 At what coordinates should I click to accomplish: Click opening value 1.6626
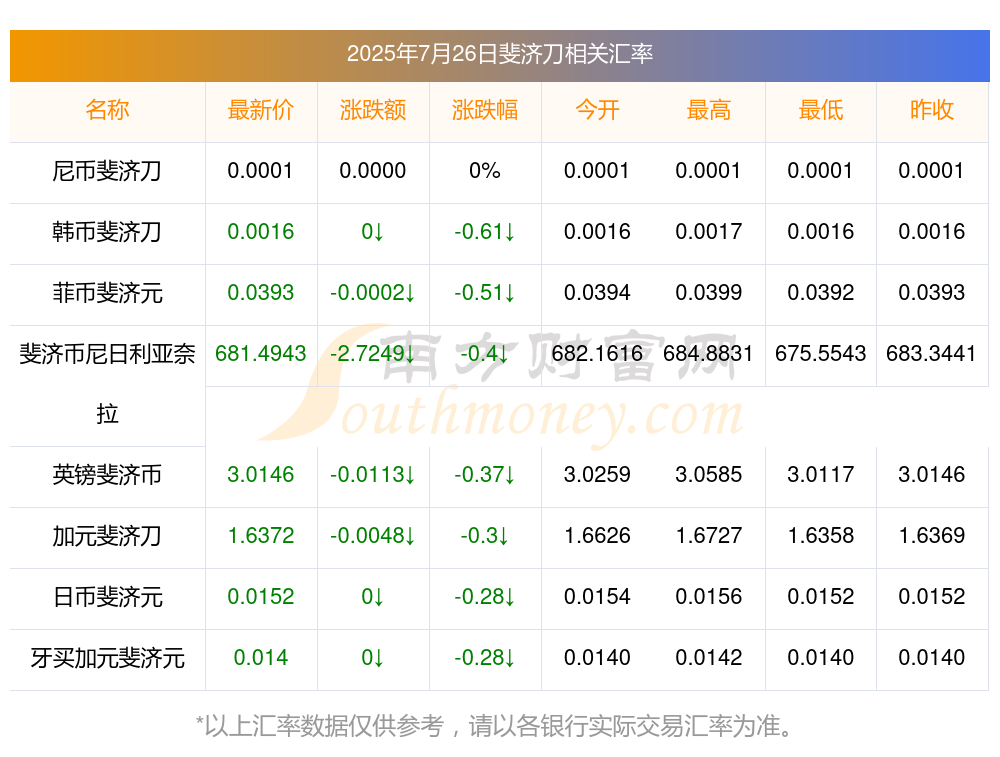pyautogui.click(x=597, y=536)
